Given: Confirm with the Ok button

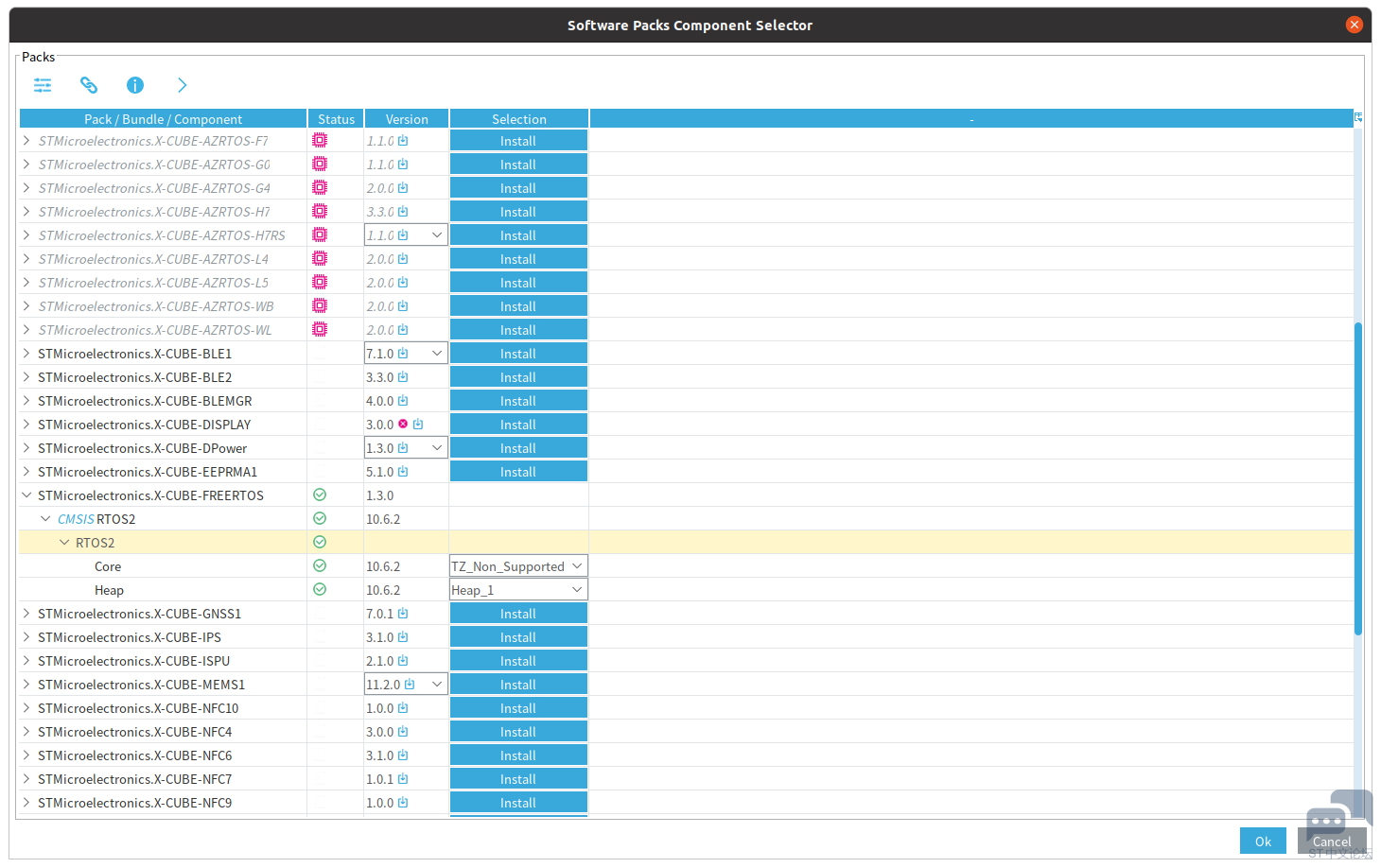Looking at the screenshot, I should pos(1263,841).
